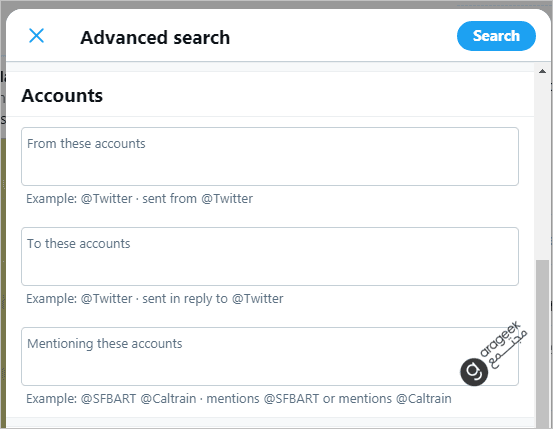Viewport: 553px width, 429px height.
Task: Focus the Mentioning these accounts field
Action: click(x=270, y=356)
